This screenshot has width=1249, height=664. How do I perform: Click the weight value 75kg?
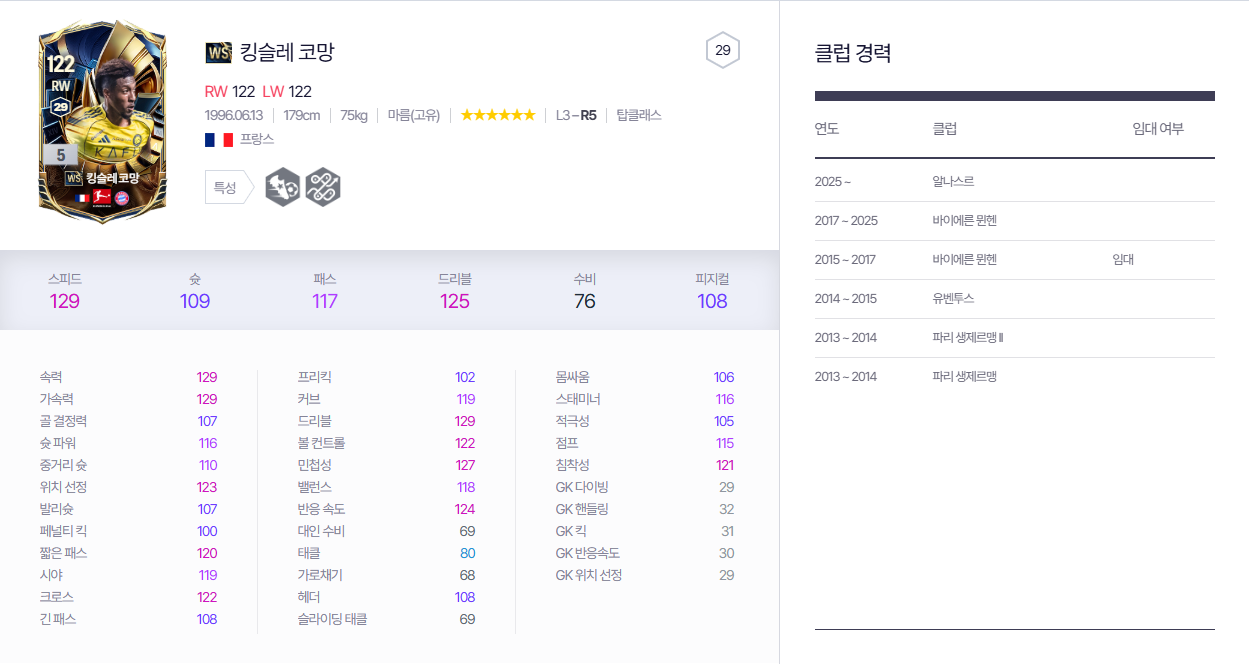pos(354,115)
